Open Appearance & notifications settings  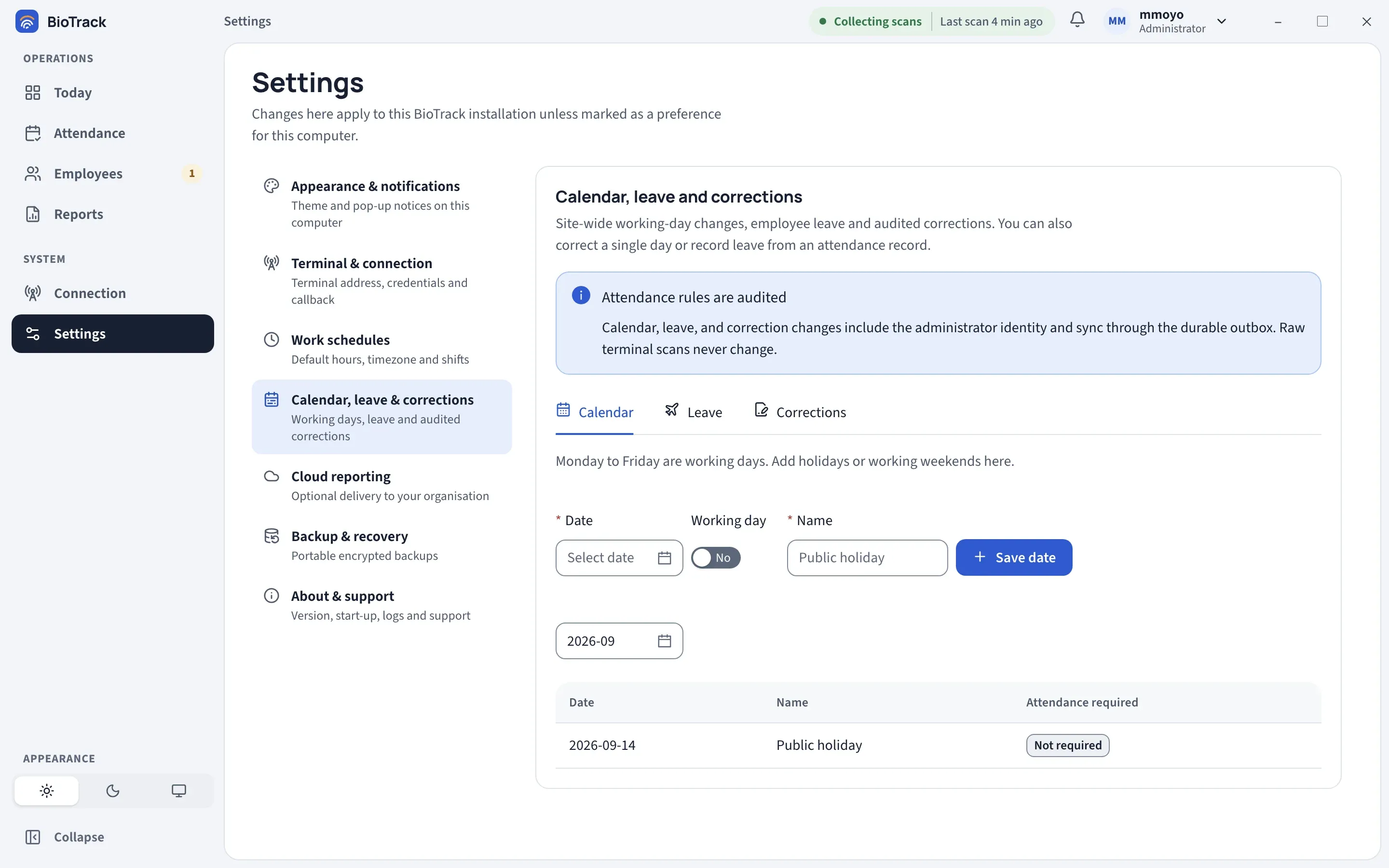click(x=381, y=204)
